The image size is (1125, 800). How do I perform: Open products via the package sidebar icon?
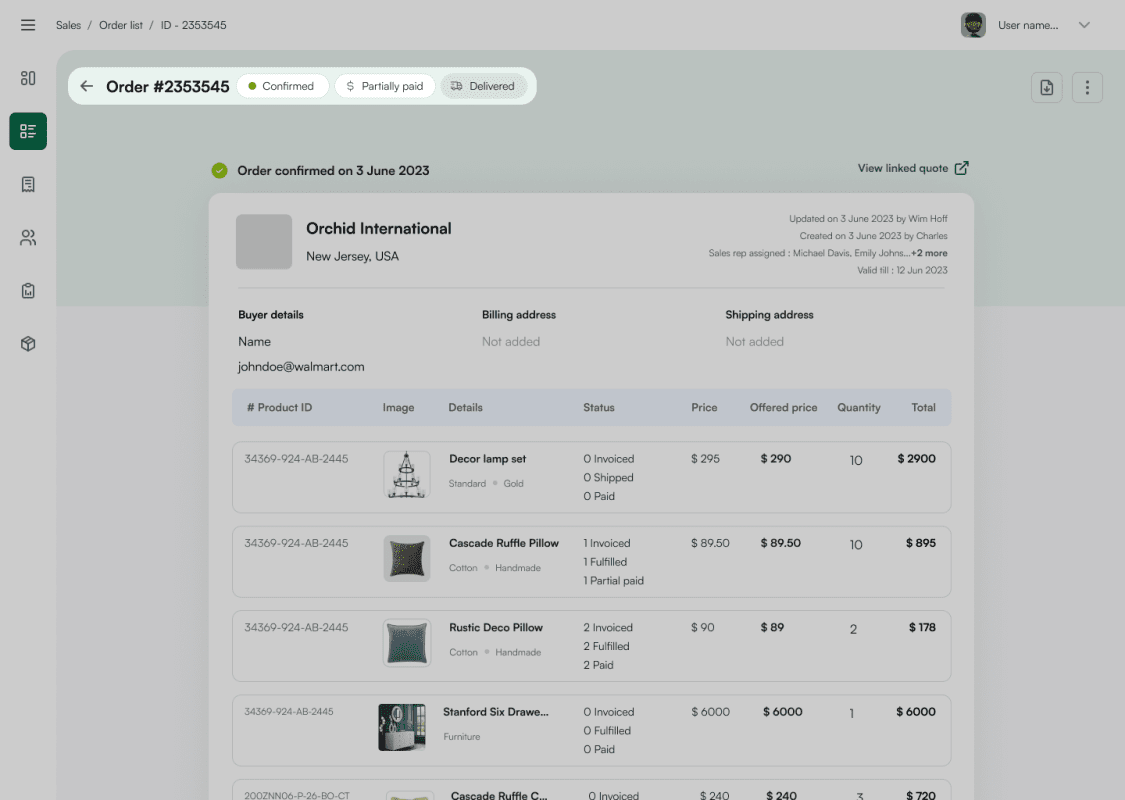click(27, 343)
